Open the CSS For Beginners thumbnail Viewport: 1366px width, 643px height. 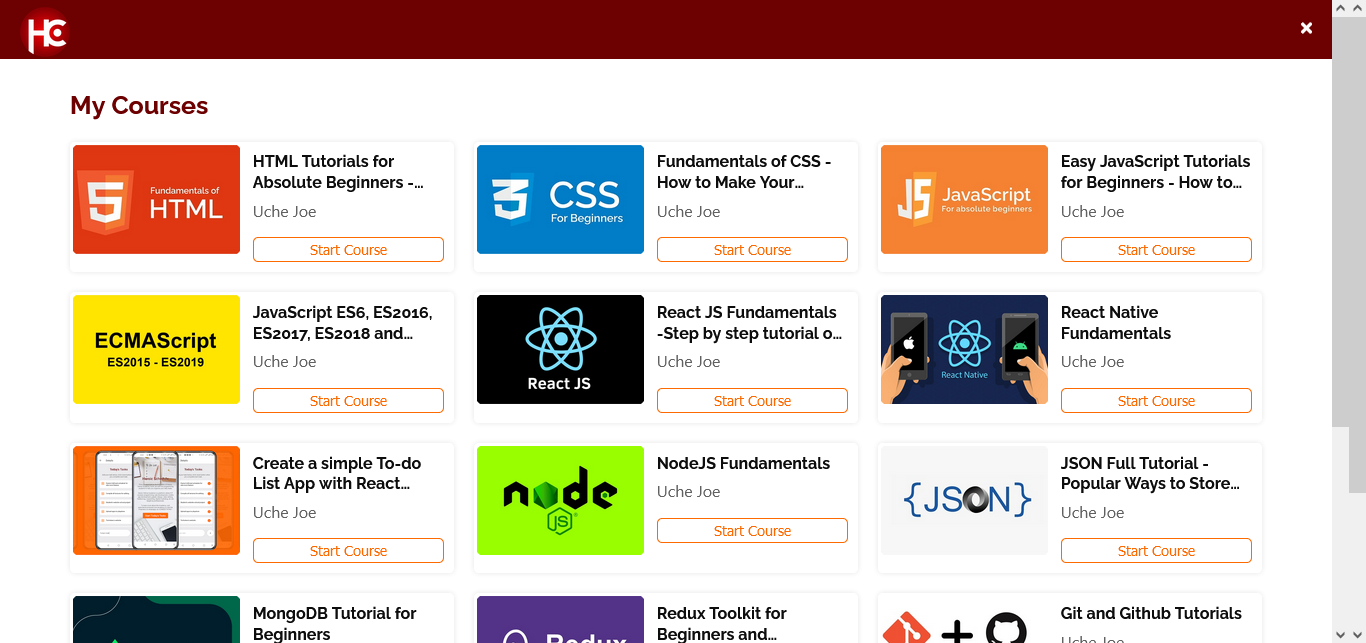tap(560, 199)
